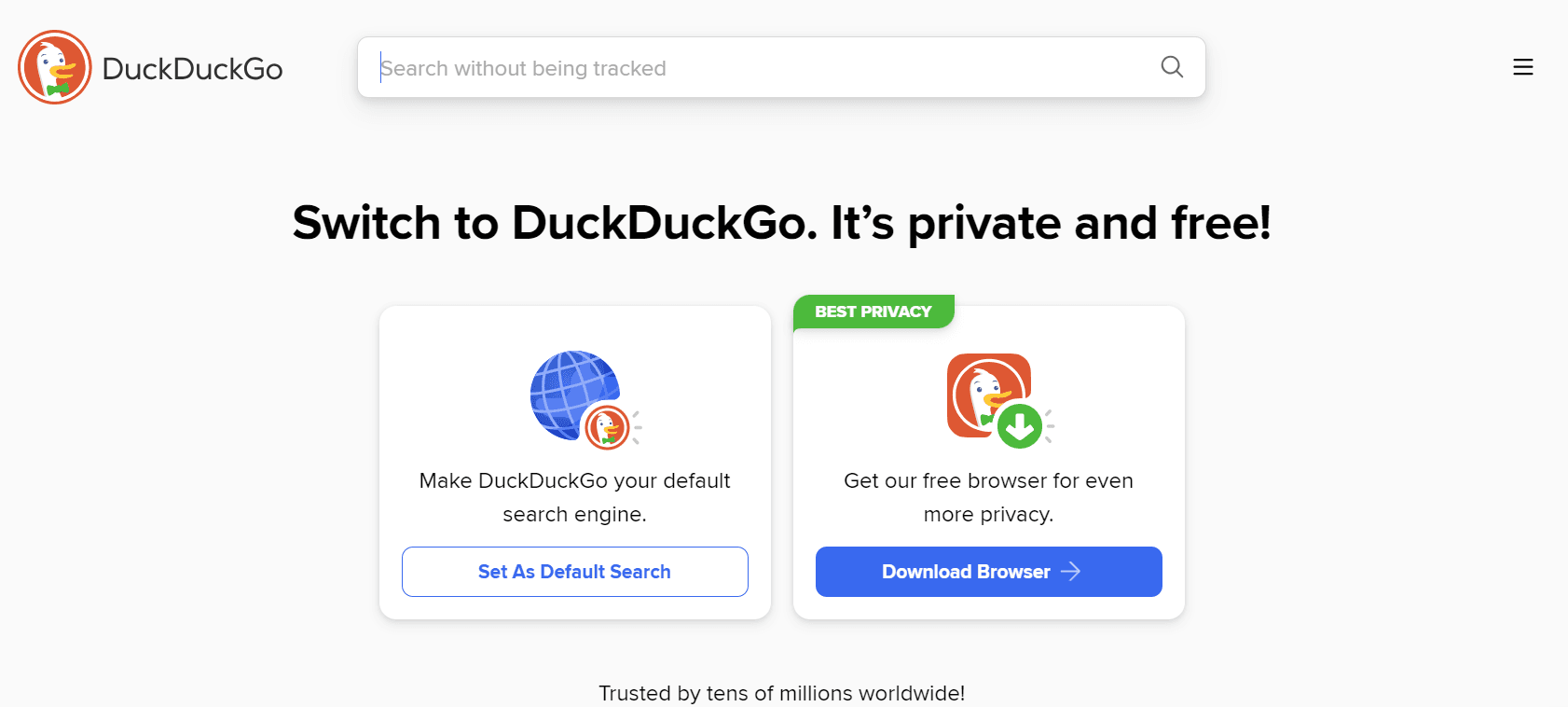
Task: Click the sparkle marks beside the download badge
Action: [1050, 426]
